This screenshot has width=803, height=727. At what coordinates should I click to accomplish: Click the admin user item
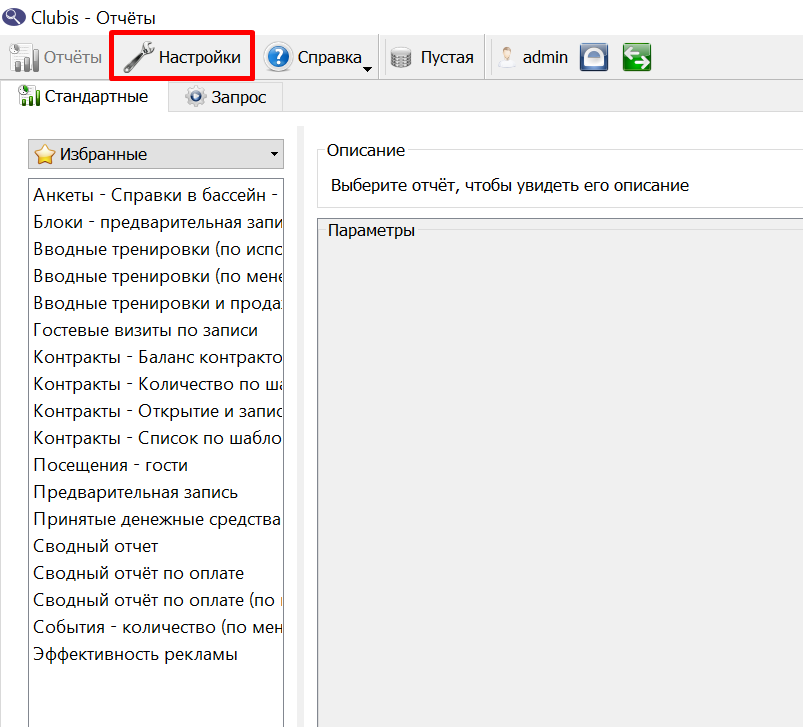point(533,57)
